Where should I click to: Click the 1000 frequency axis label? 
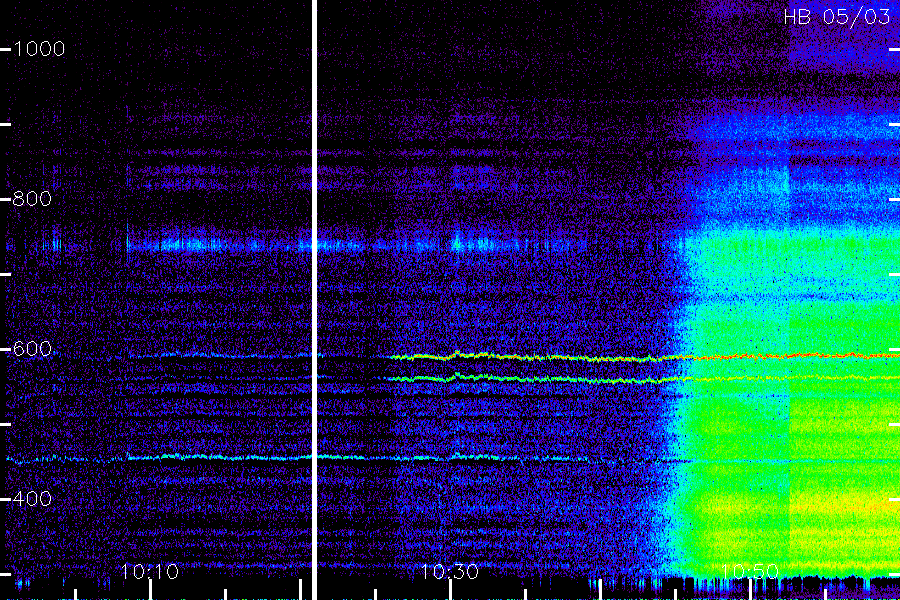pyautogui.click(x=39, y=49)
